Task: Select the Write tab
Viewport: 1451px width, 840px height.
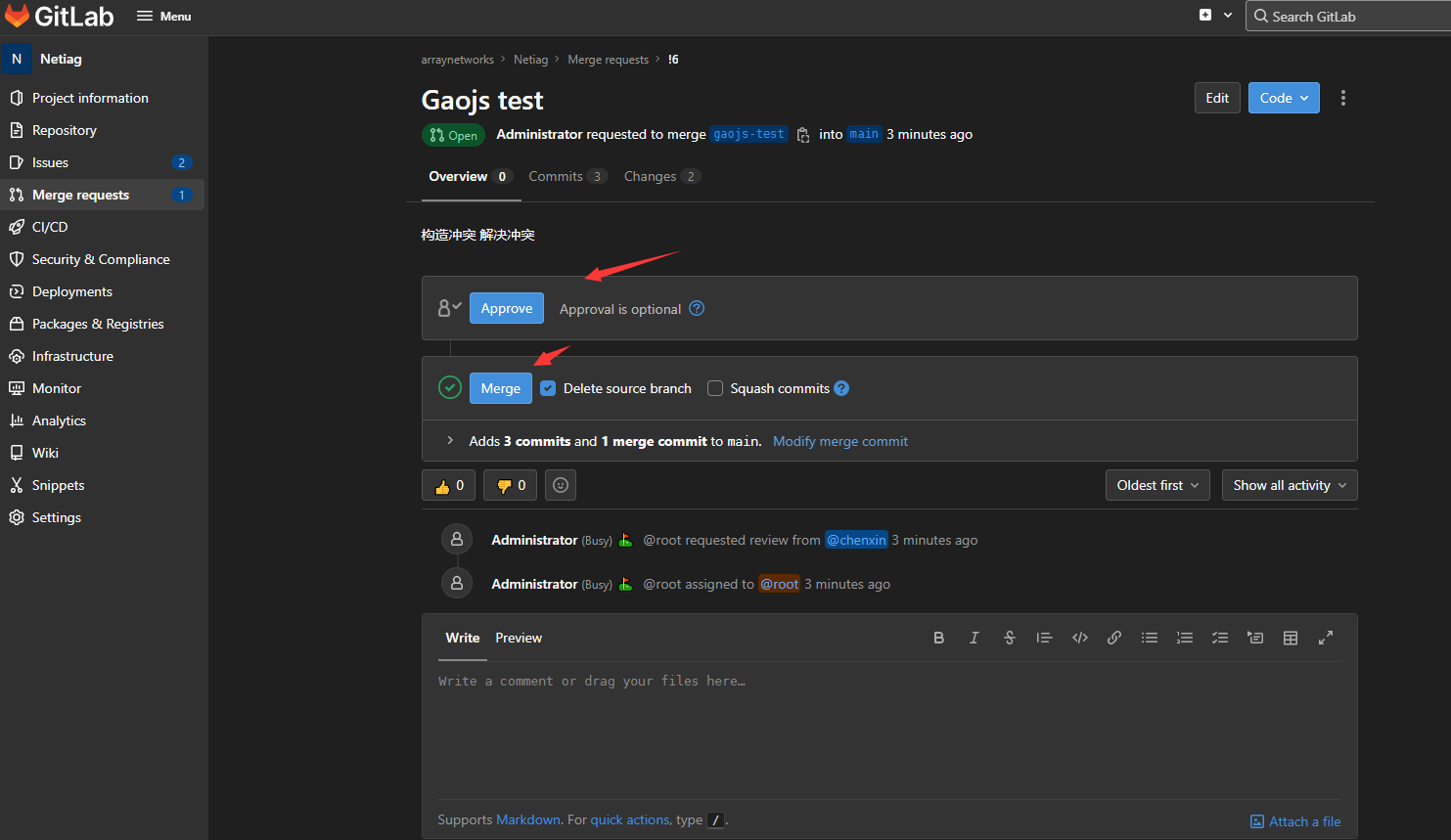Action: tap(463, 638)
